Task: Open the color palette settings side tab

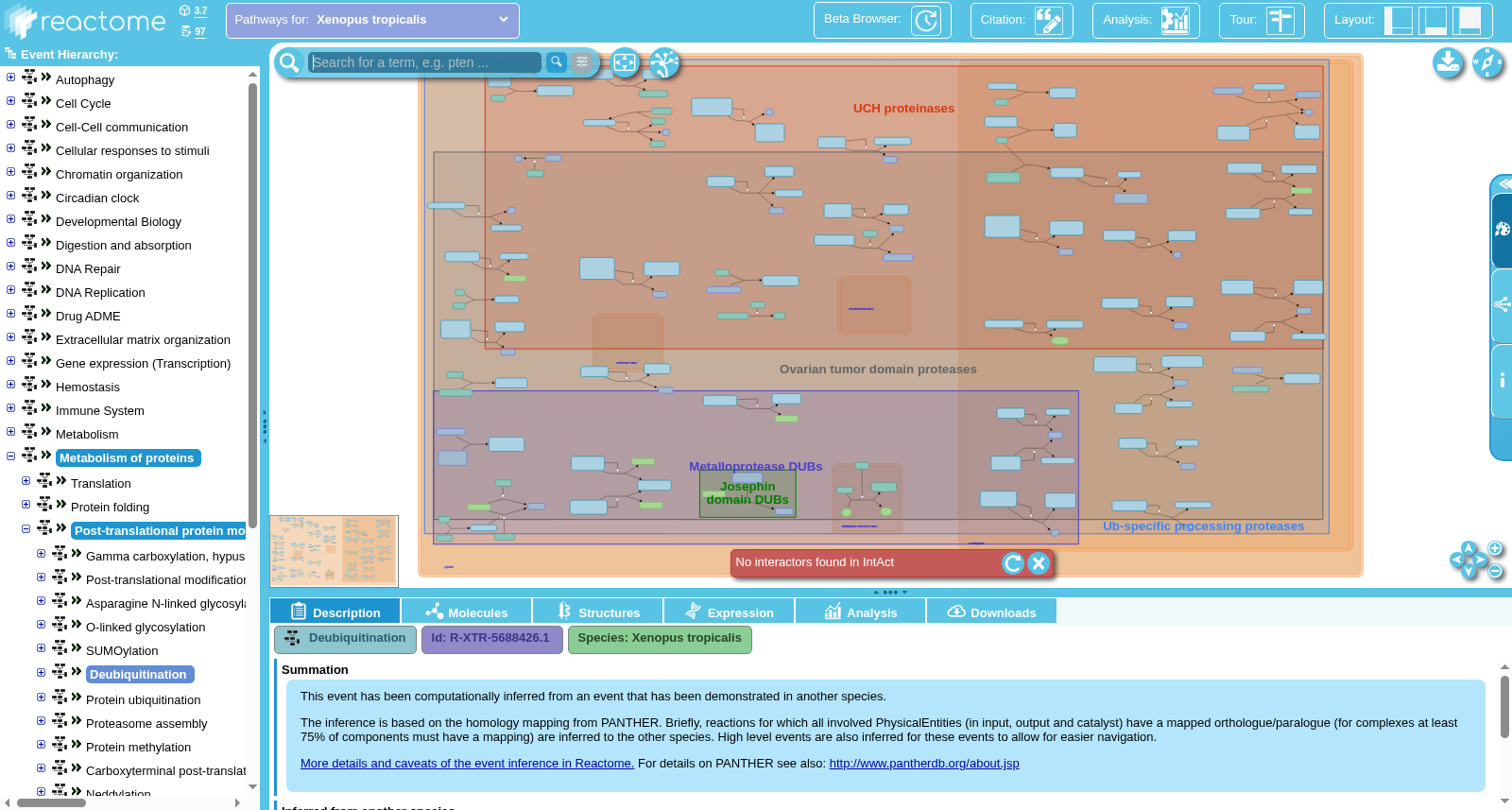Action: click(x=1501, y=230)
